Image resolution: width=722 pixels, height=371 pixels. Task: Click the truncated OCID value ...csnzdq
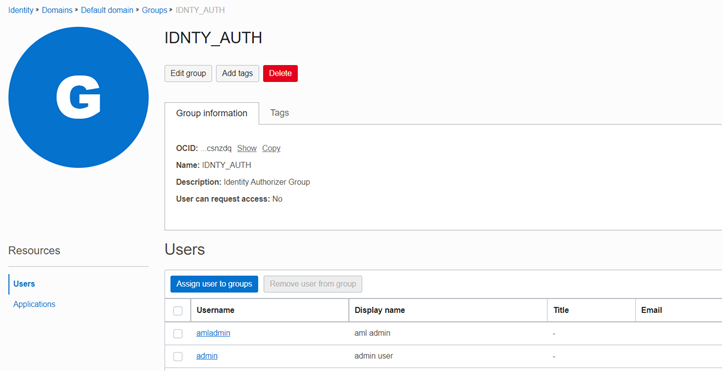(216, 148)
